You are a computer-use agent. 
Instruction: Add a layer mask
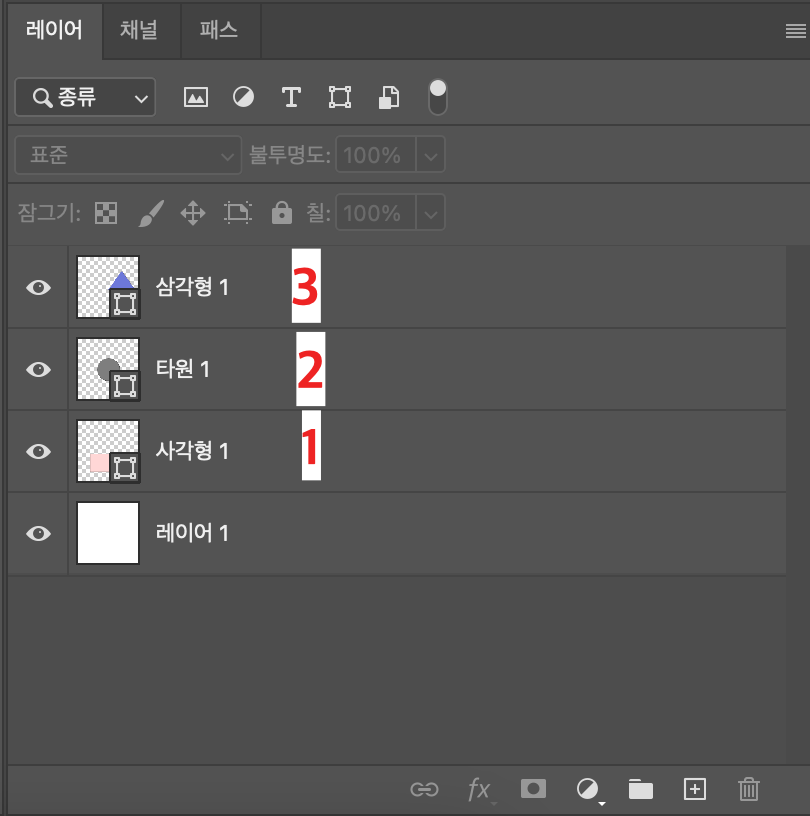[533, 789]
